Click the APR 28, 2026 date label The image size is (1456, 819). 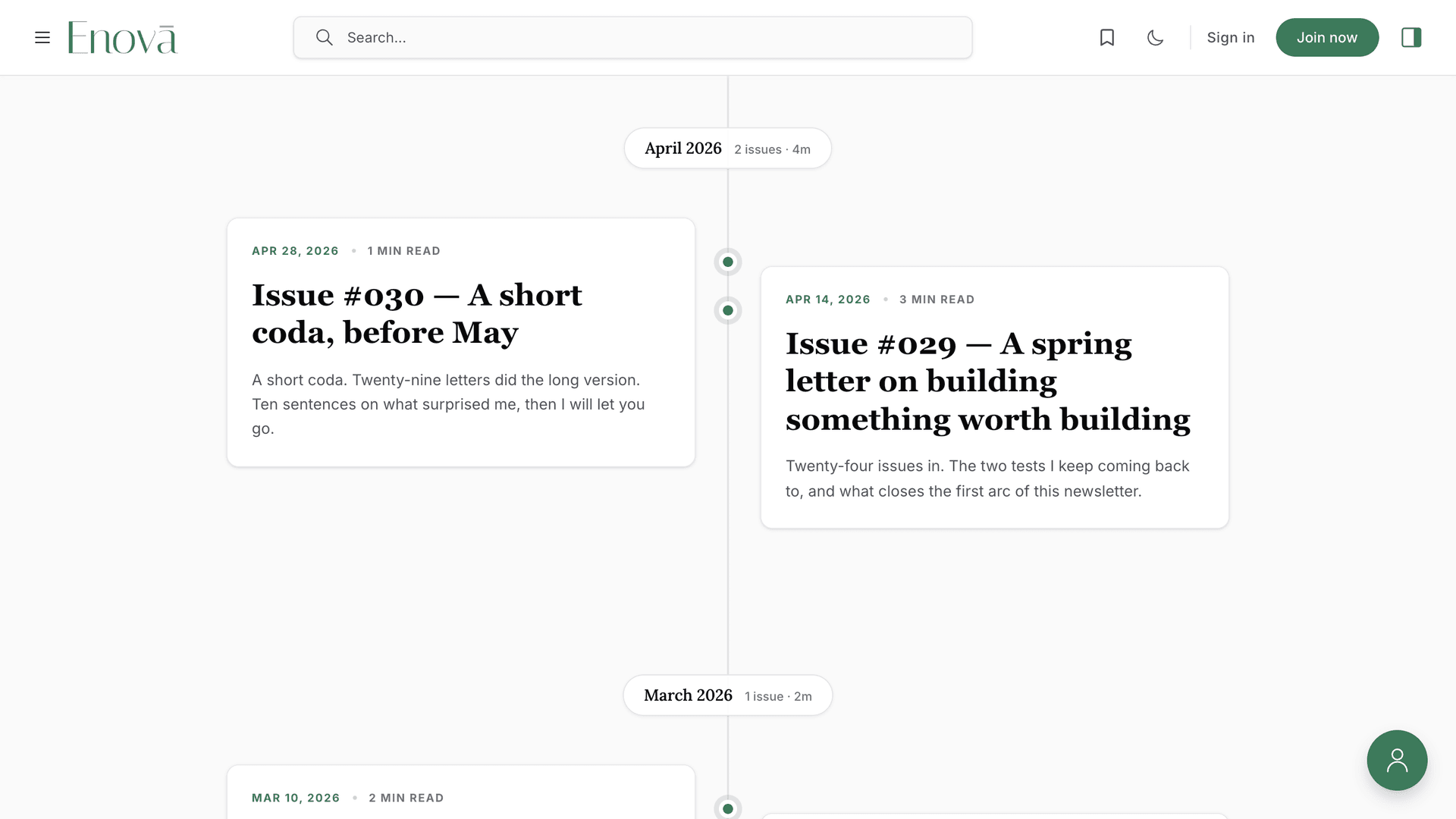click(x=295, y=251)
